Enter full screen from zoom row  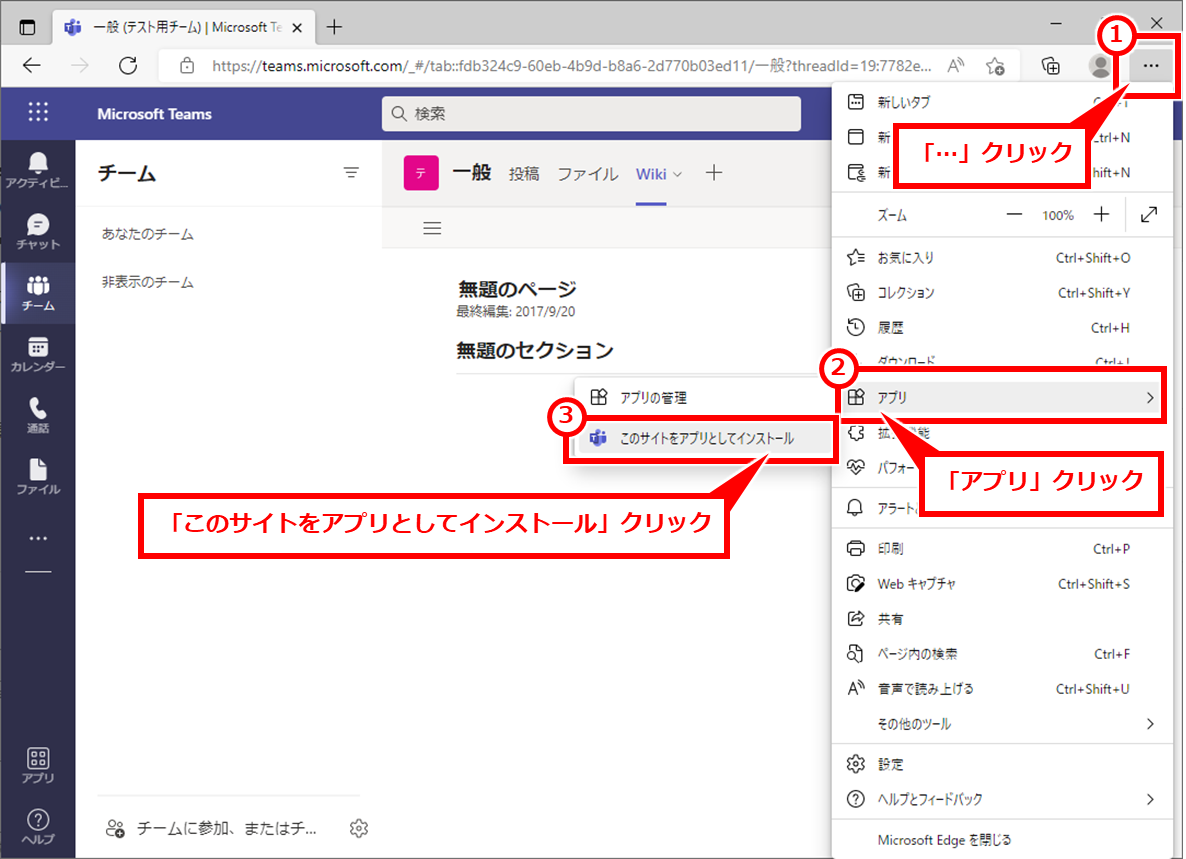1149,215
